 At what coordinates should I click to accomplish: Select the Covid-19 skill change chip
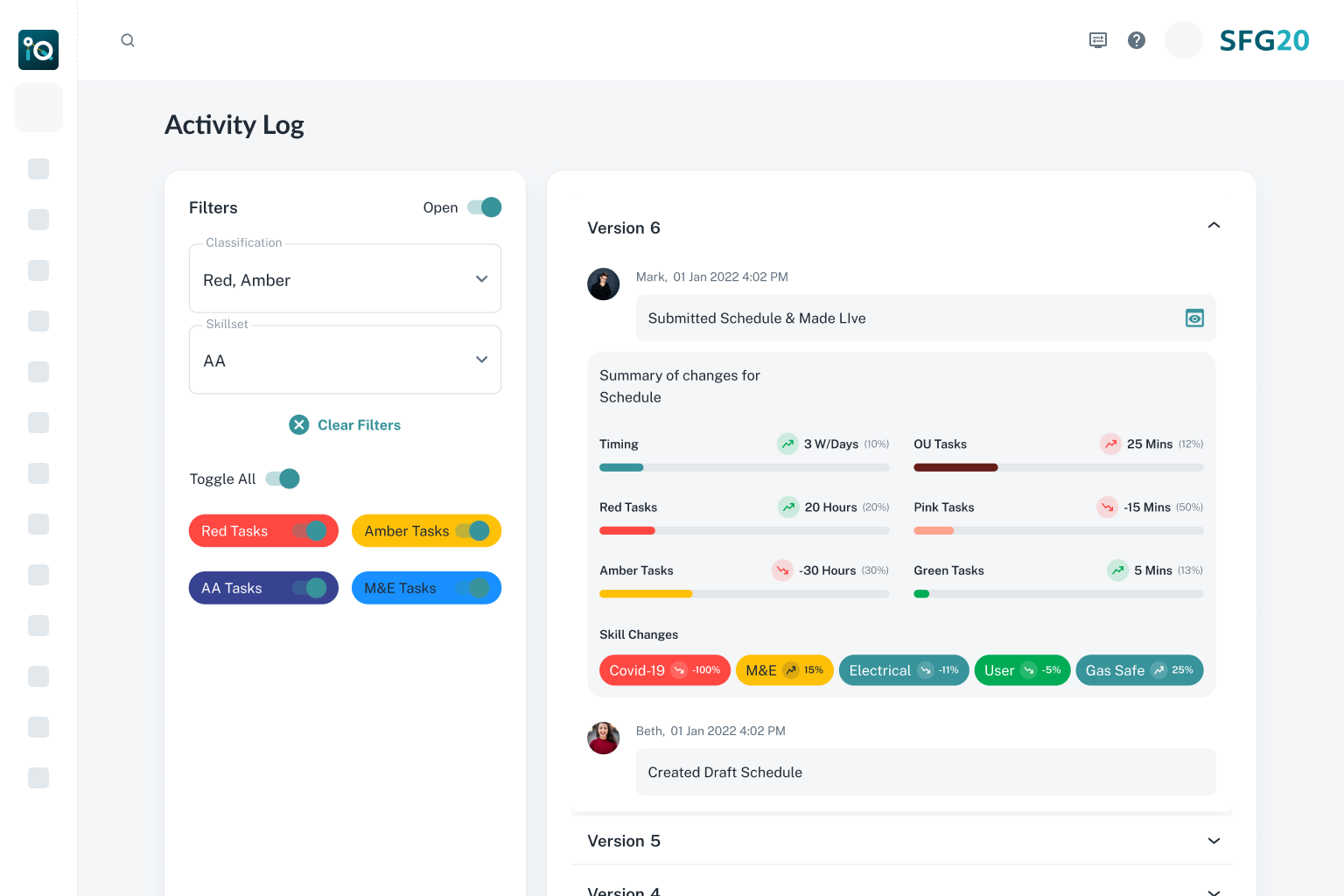[x=664, y=669]
